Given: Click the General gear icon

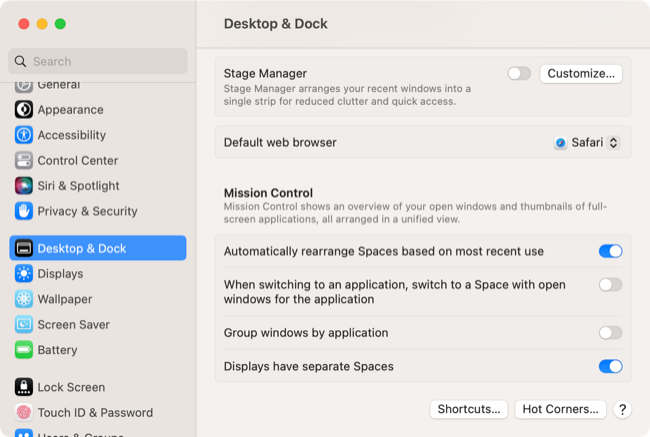Looking at the screenshot, I should tap(24, 86).
